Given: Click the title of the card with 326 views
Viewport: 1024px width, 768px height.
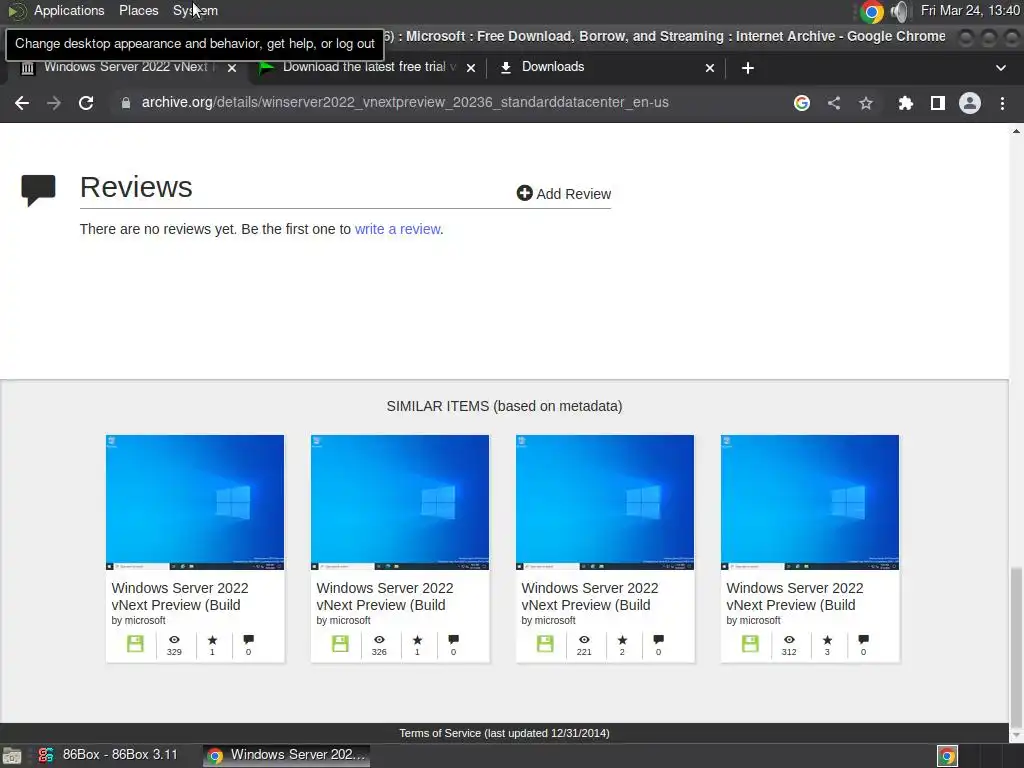Looking at the screenshot, I should coord(385,596).
